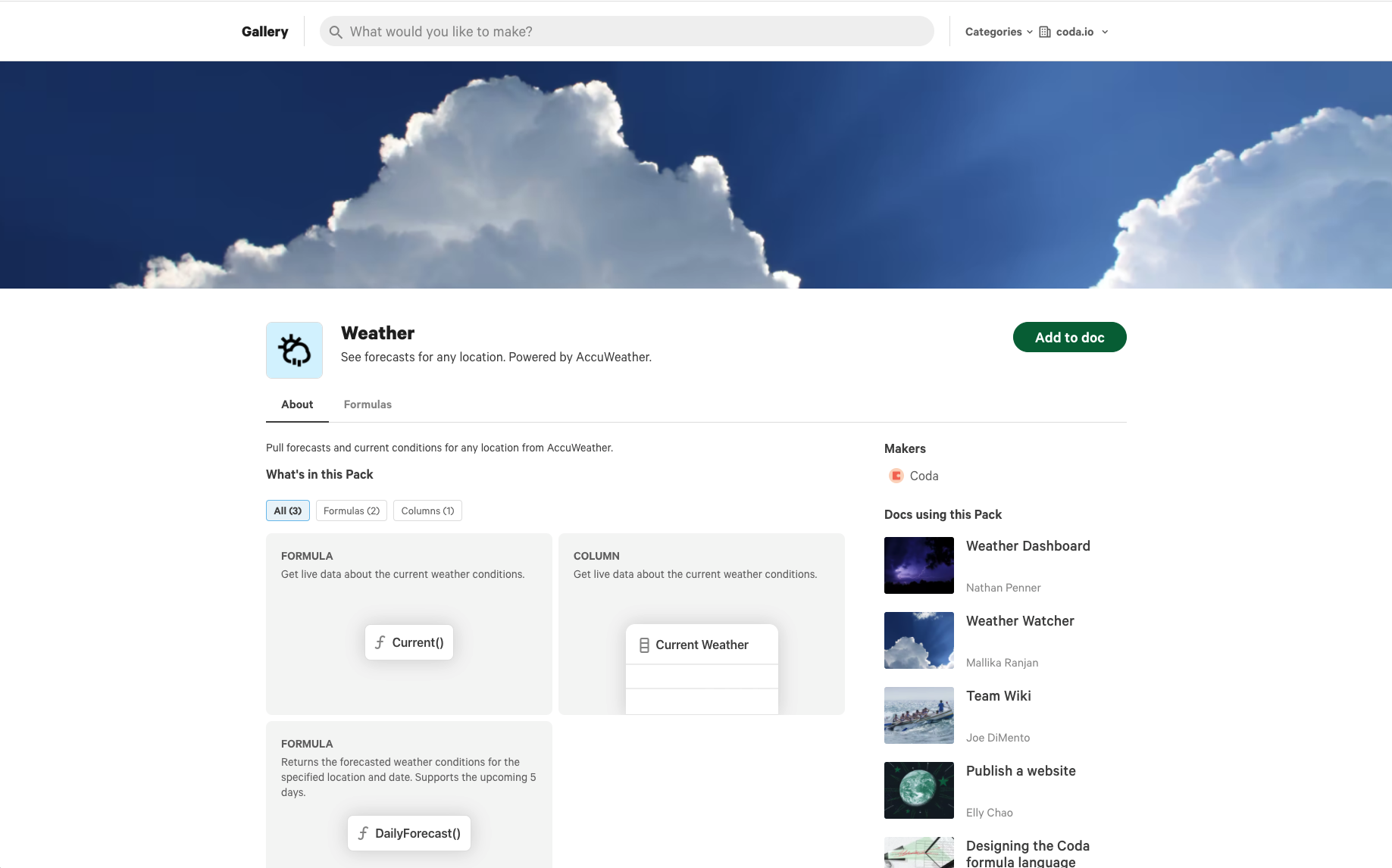Click the Team Wiki rowing thumbnail
The height and width of the screenshot is (868, 1392).
[x=919, y=715]
